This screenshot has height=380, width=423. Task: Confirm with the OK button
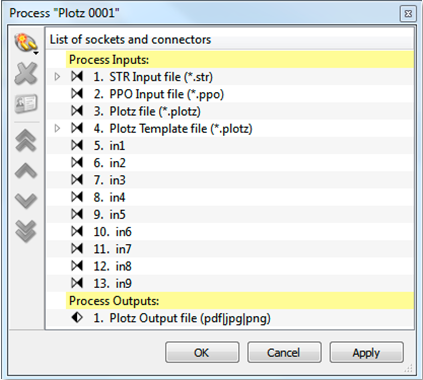tap(202, 352)
